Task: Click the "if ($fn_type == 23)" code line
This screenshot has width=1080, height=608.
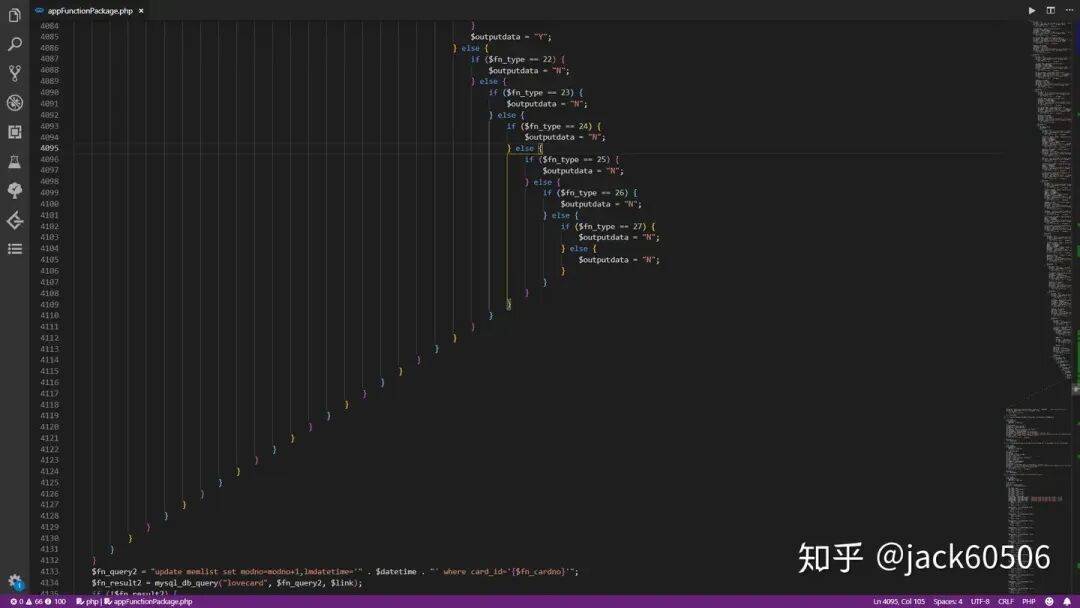Action: point(536,92)
